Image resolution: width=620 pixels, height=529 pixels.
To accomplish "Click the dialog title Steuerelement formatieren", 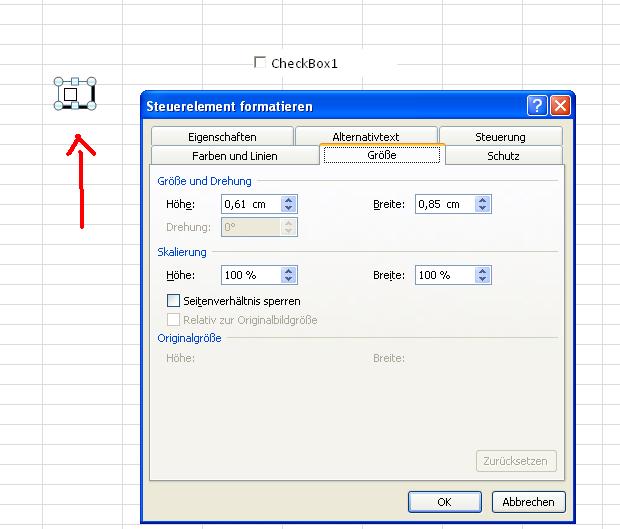I will [229, 106].
